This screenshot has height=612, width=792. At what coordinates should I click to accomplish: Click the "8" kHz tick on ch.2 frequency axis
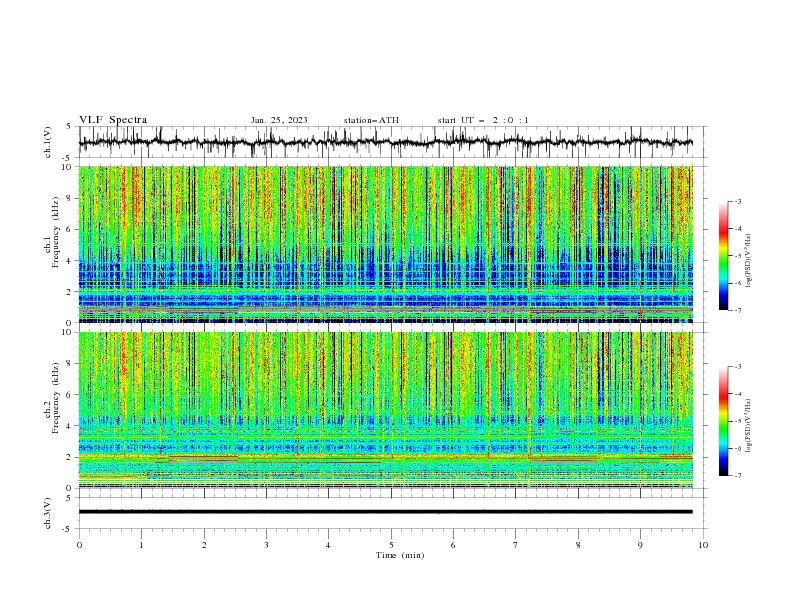click(x=71, y=364)
